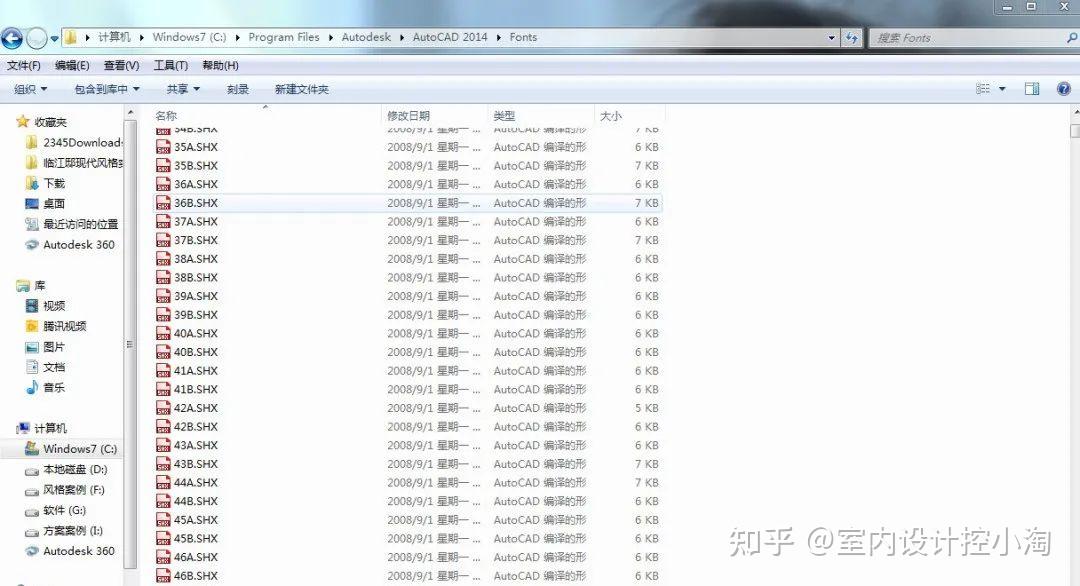
Task: Open the 图片 library
Action: pos(45,347)
